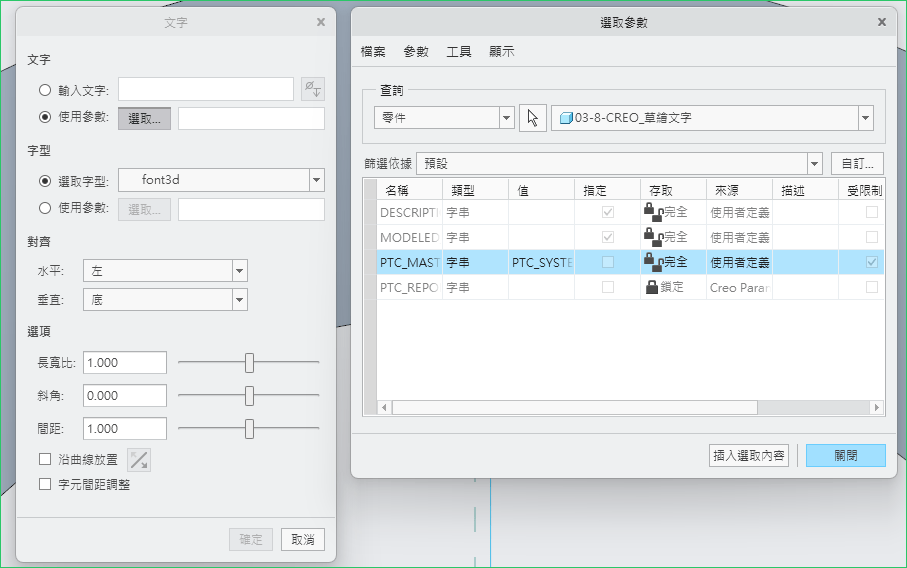The height and width of the screenshot is (568, 907).
Task: Click the flip text on curve icon
Action: pyautogui.click(x=139, y=460)
